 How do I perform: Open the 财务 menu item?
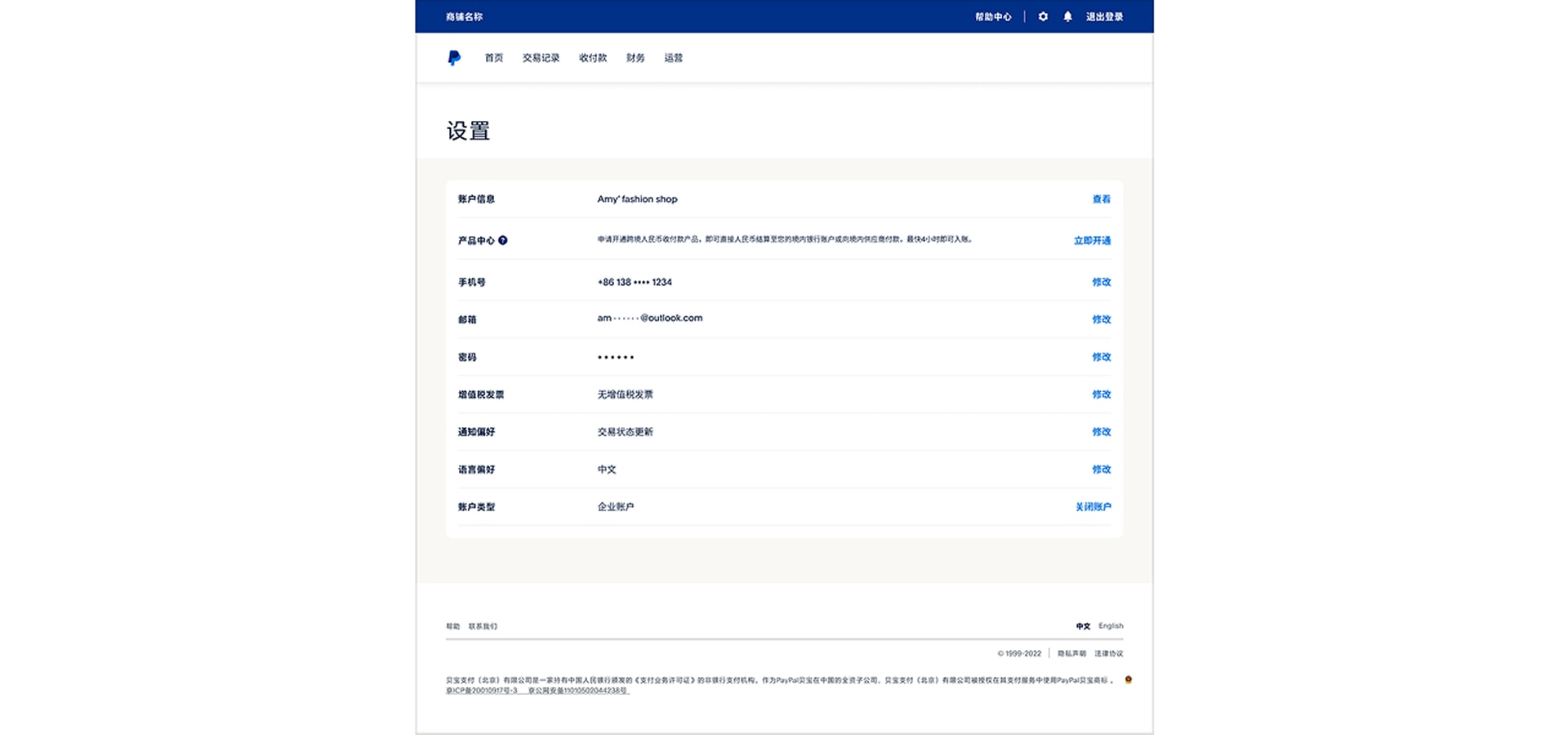[x=635, y=57]
